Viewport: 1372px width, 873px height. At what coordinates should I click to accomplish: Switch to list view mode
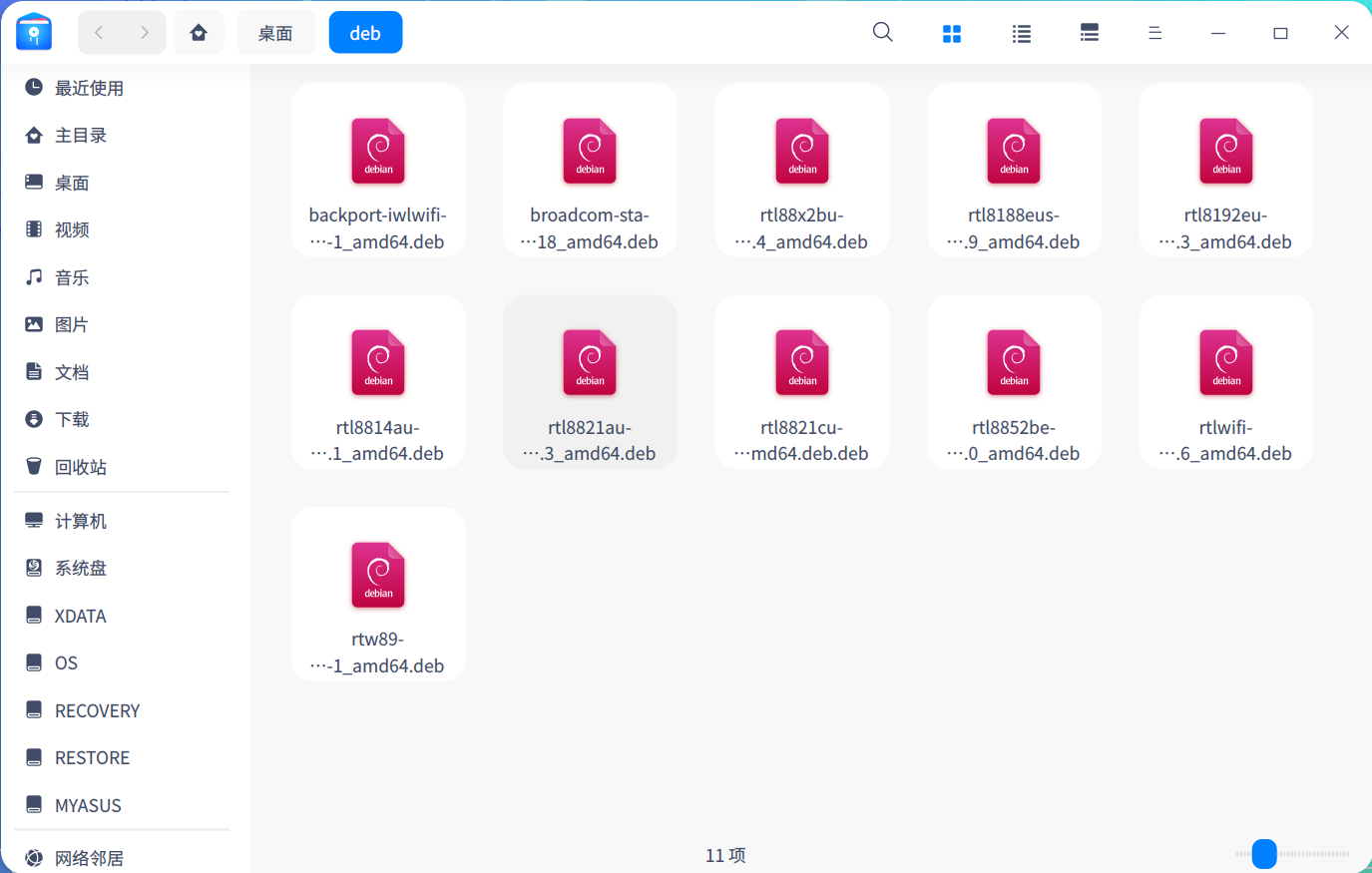(x=1021, y=32)
